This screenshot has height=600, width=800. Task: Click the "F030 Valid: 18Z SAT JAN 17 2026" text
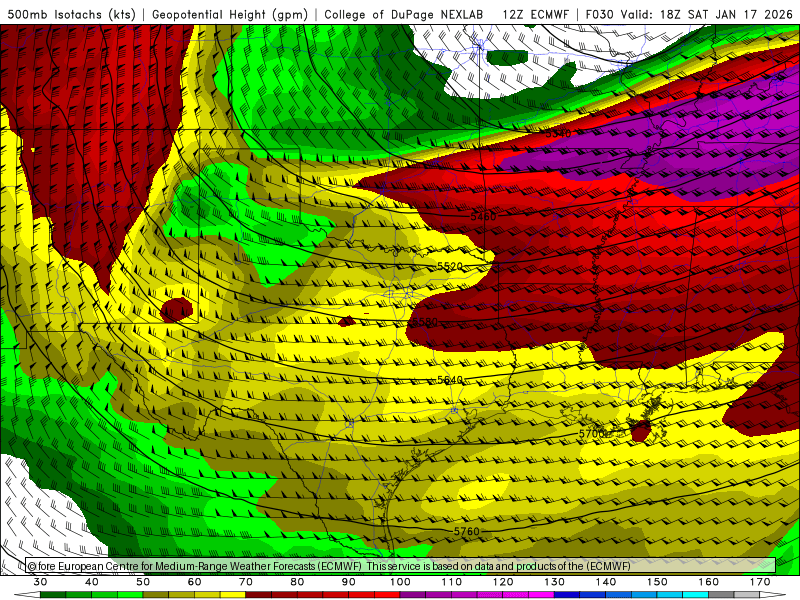click(x=689, y=14)
